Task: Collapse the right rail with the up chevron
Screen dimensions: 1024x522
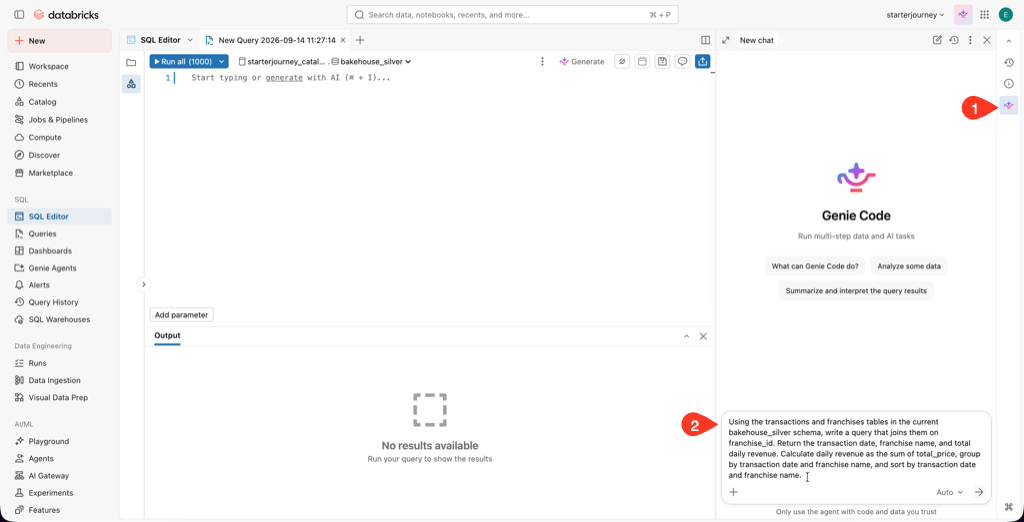Action: [x=1009, y=41]
